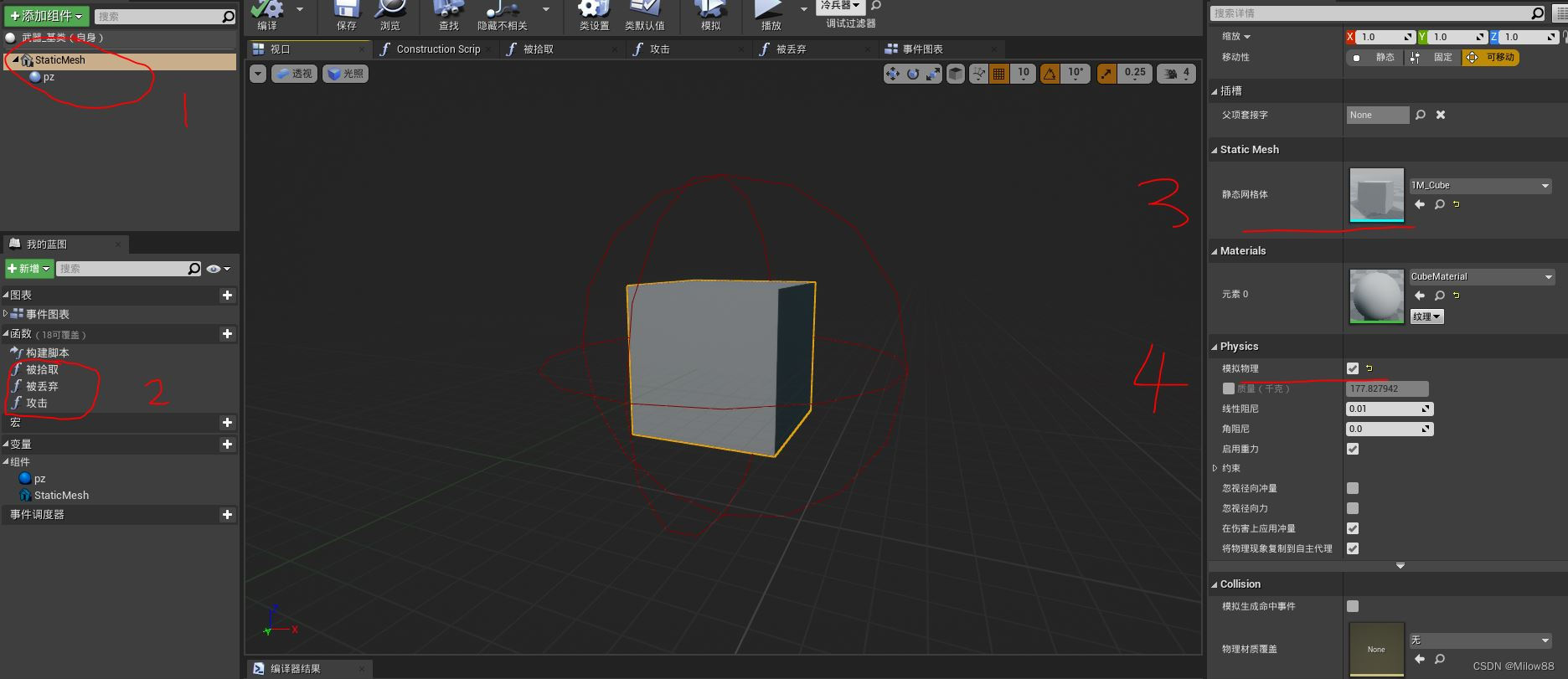
Task: Uncheck the 启用重力 checkbox
Action: [x=1352, y=449]
